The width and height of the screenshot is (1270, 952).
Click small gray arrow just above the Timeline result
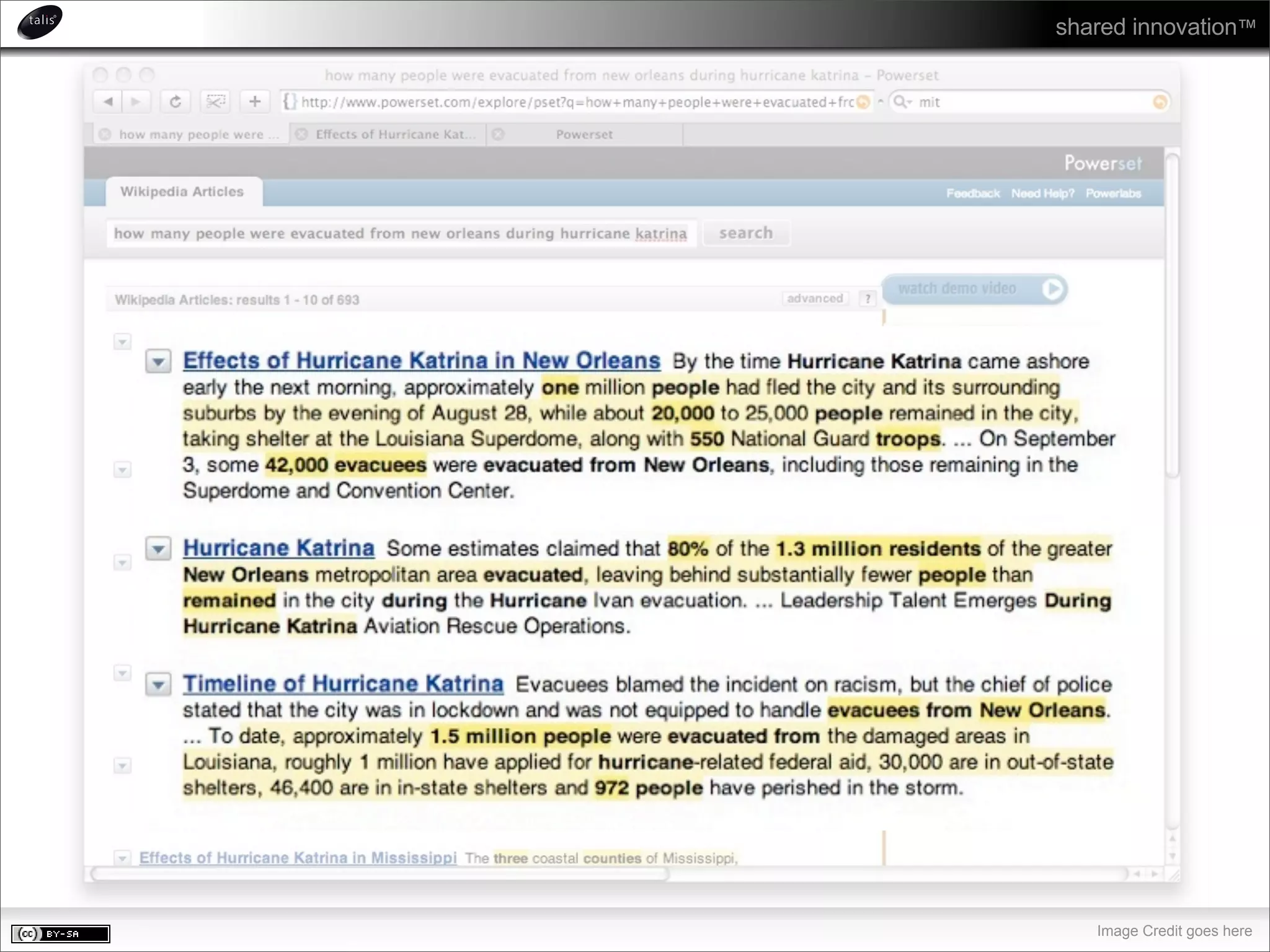coord(122,672)
